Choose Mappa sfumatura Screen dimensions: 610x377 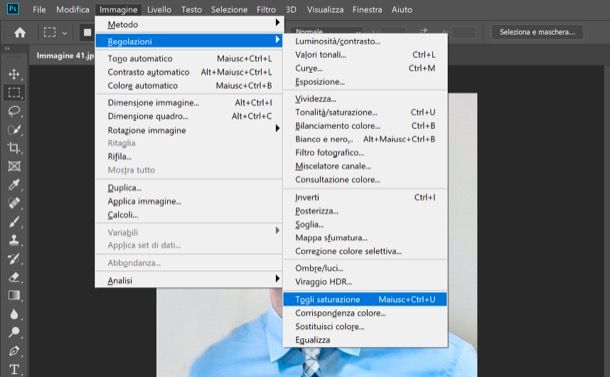pyautogui.click(x=365, y=237)
